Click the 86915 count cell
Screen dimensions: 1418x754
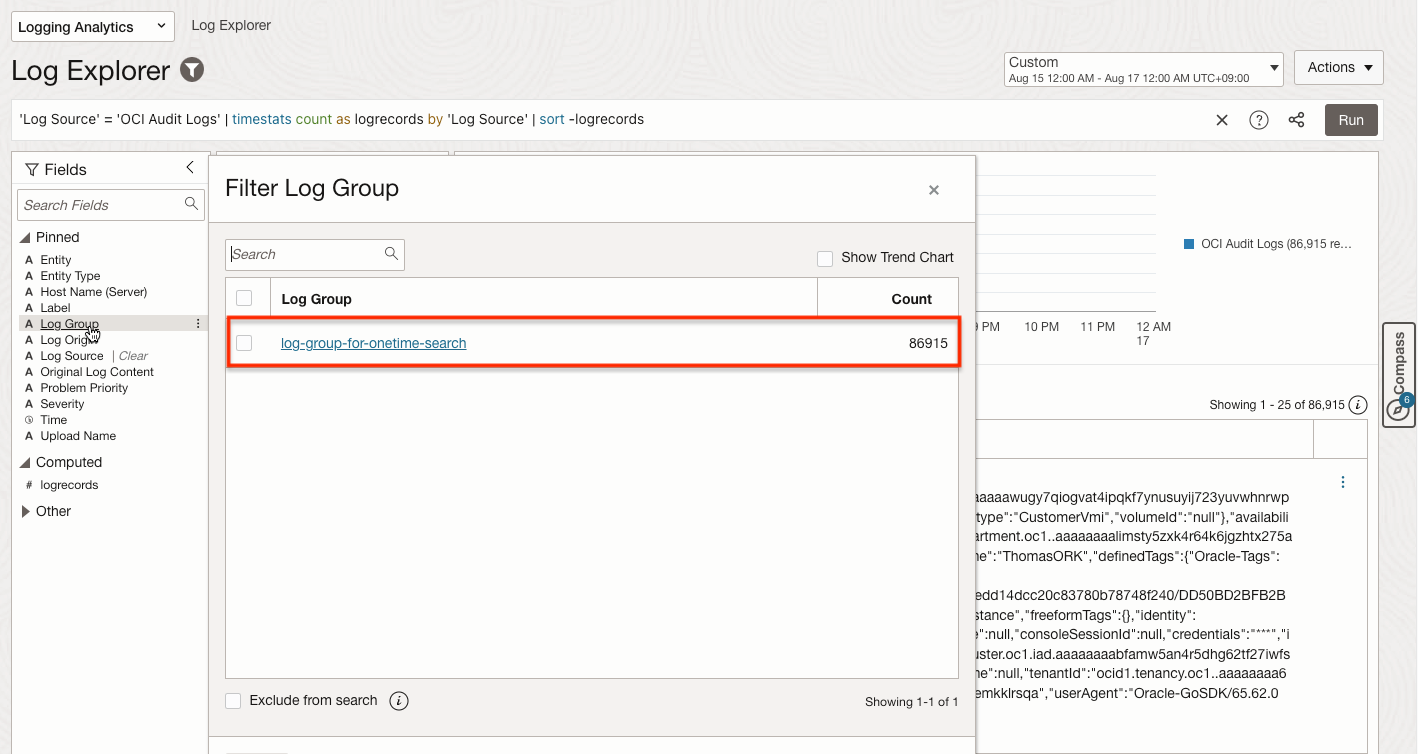pyautogui.click(x=928, y=343)
